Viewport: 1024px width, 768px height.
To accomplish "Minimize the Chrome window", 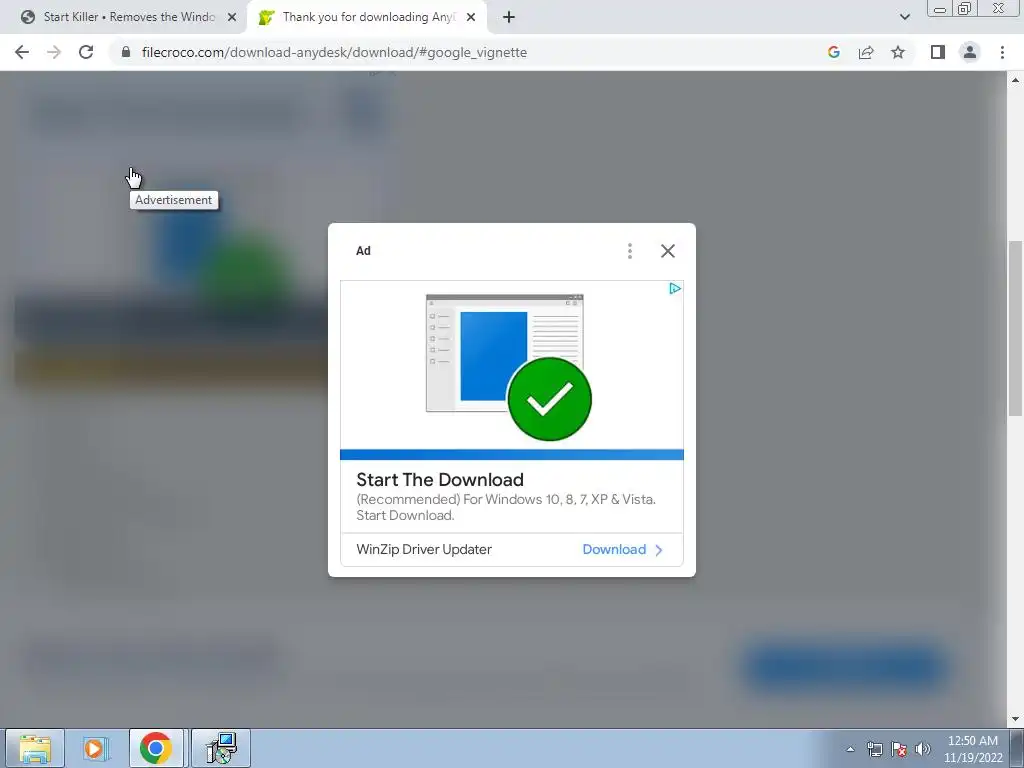I will tap(940, 9).
